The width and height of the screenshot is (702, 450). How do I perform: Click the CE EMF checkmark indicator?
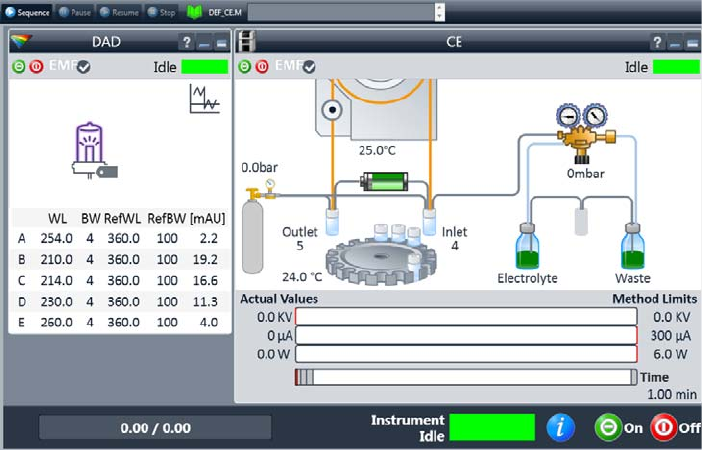(309, 67)
